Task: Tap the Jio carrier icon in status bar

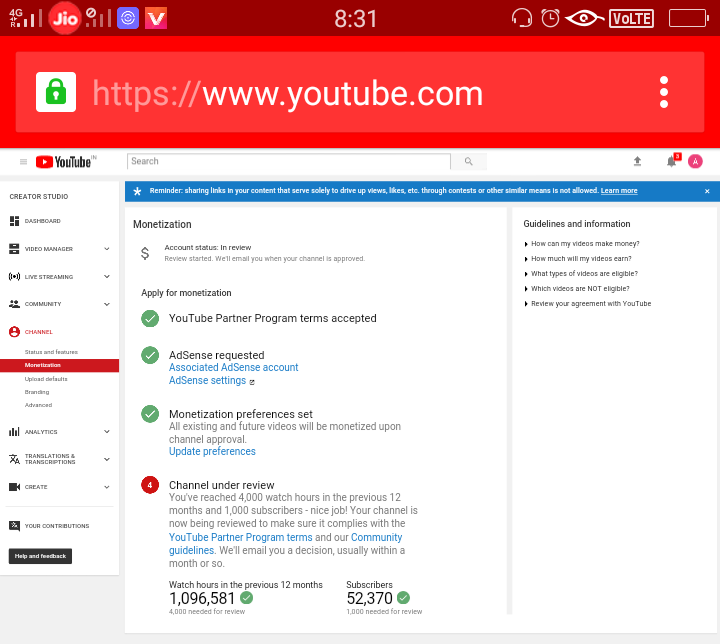Action: click(65, 18)
